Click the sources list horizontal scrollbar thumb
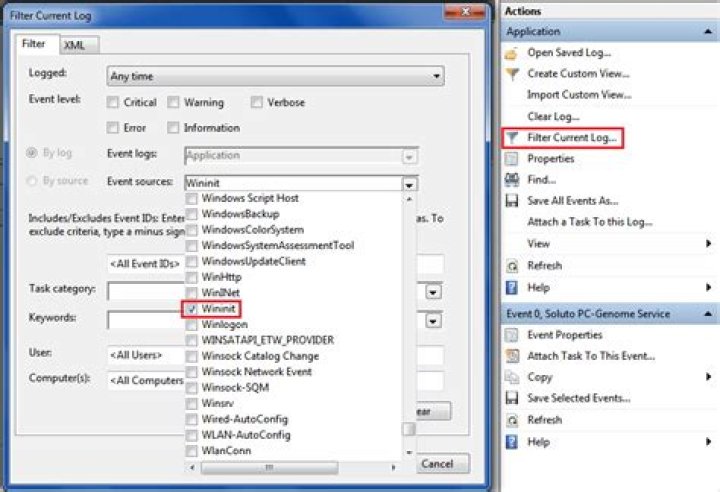 tap(270, 467)
